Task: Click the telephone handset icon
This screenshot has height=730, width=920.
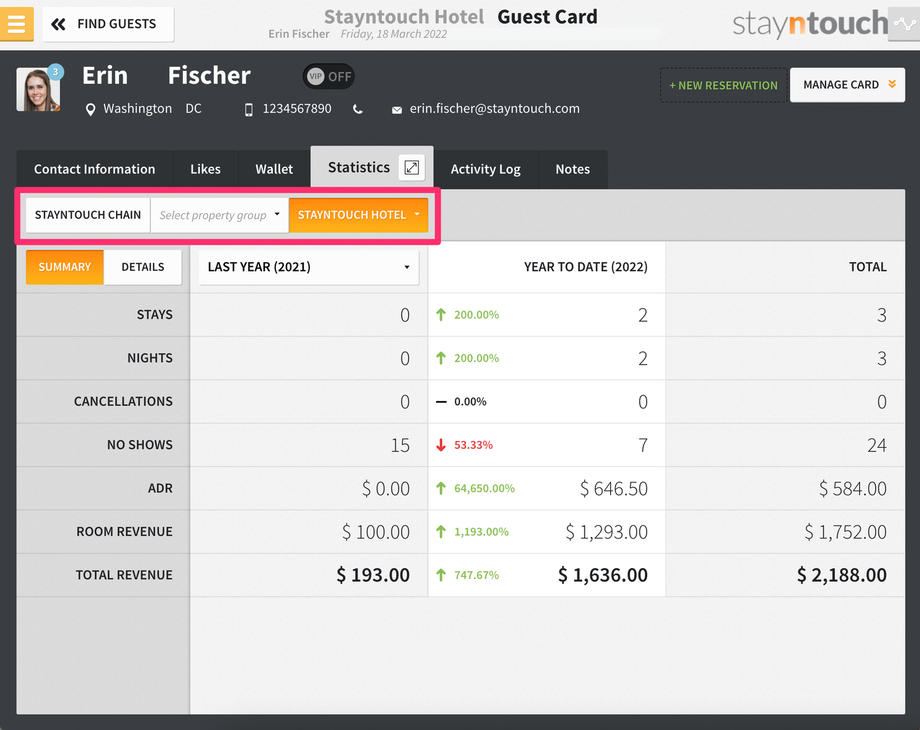Action: point(358,109)
